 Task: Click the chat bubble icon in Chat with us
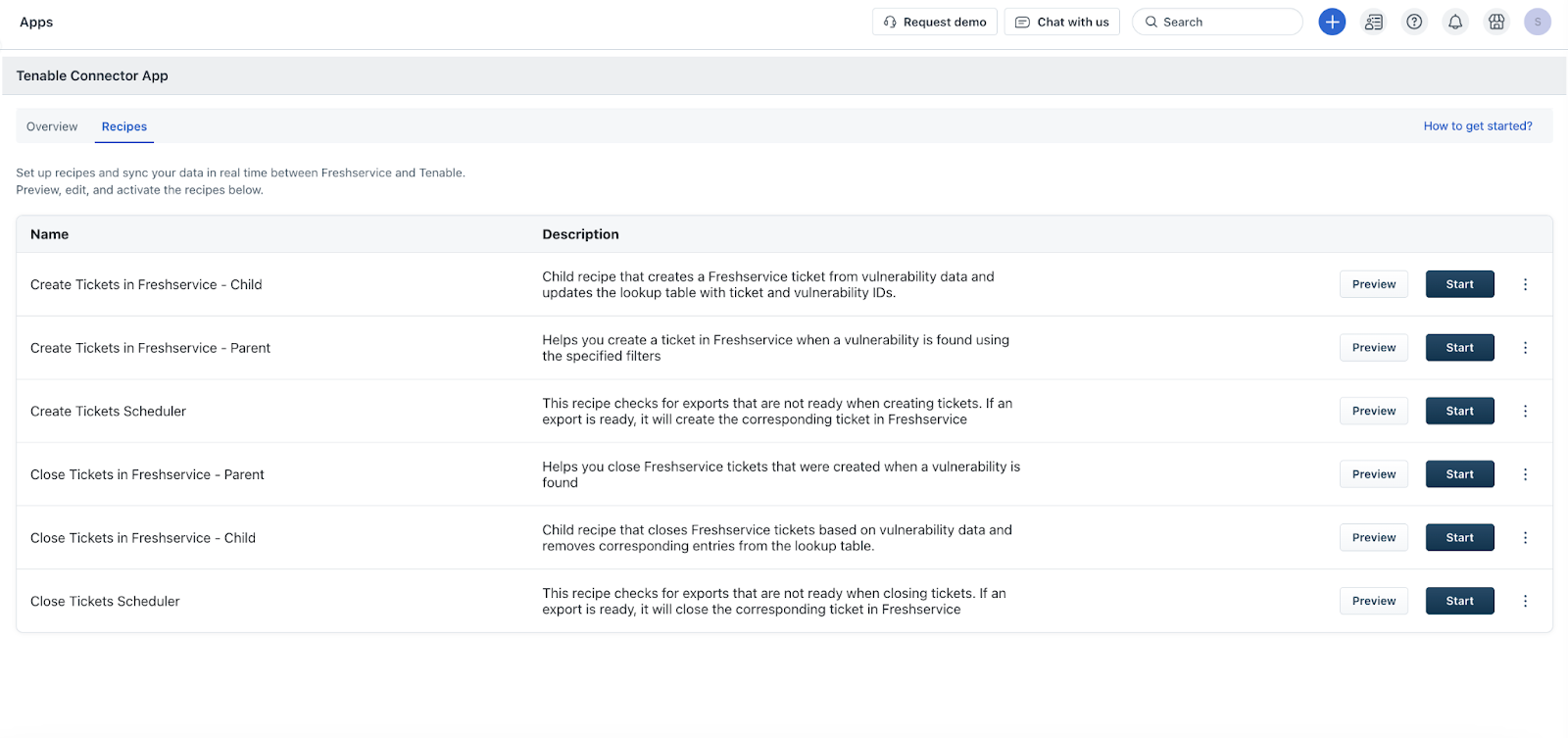[x=1022, y=22]
